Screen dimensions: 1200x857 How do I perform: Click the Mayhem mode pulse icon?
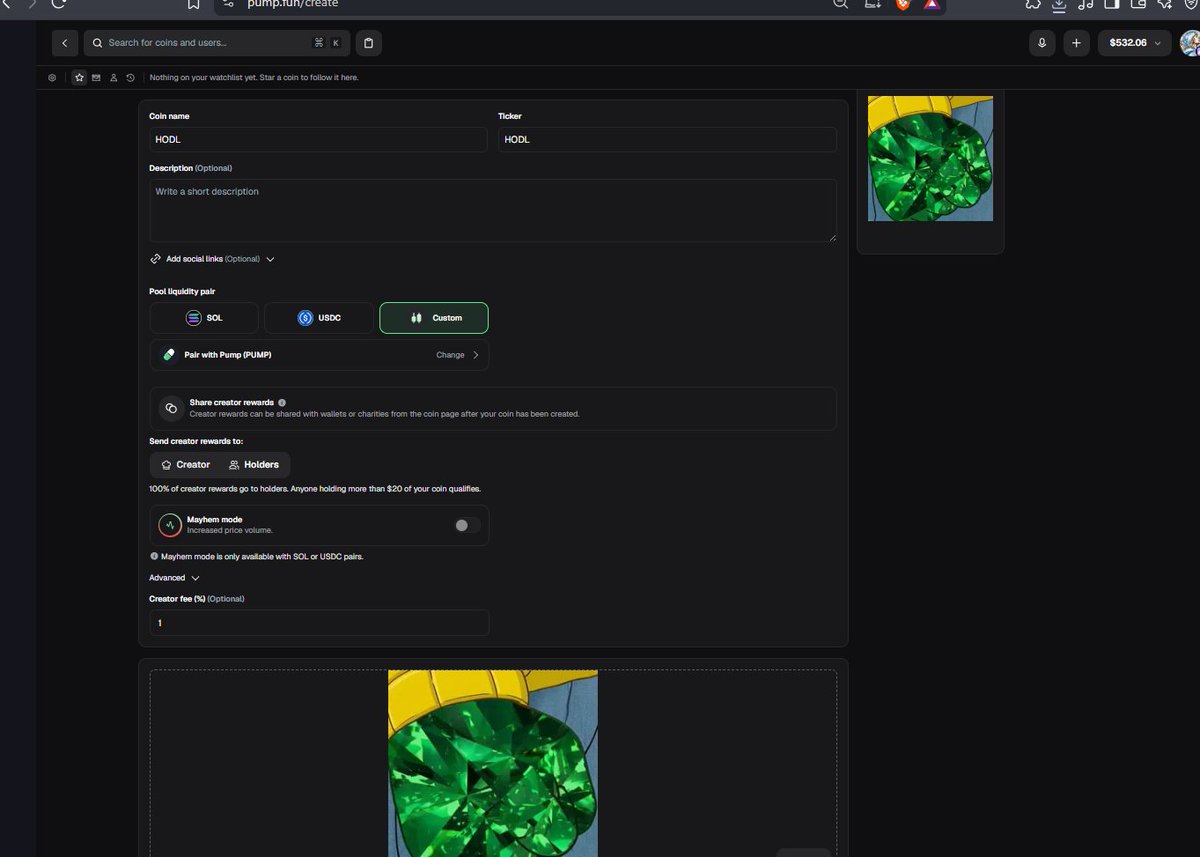tap(170, 525)
